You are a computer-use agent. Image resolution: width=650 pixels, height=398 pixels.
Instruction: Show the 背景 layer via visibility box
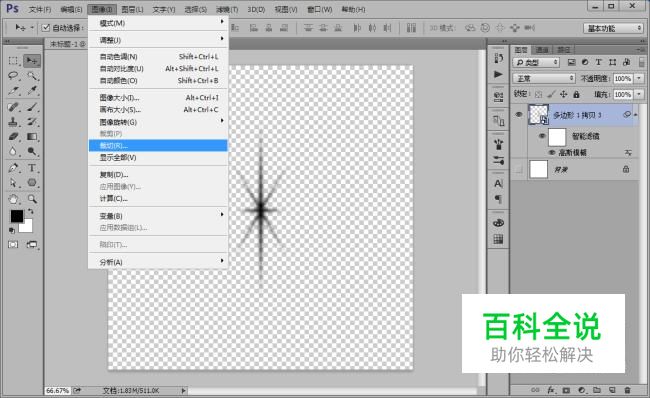point(519,169)
